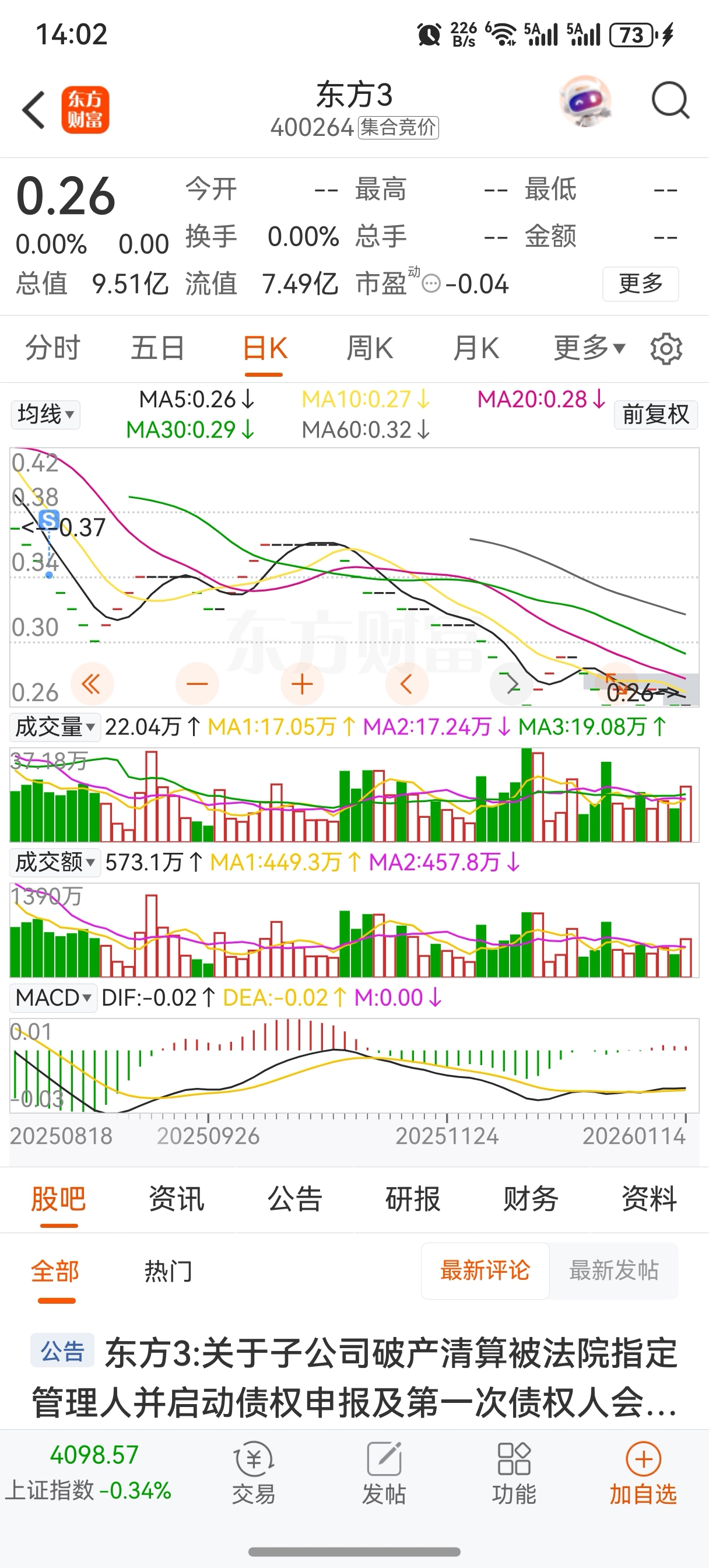This screenshot has width=709, height=1568.
Task: Tap the 总值 9.51亿 market value
Action: point(92,283)
